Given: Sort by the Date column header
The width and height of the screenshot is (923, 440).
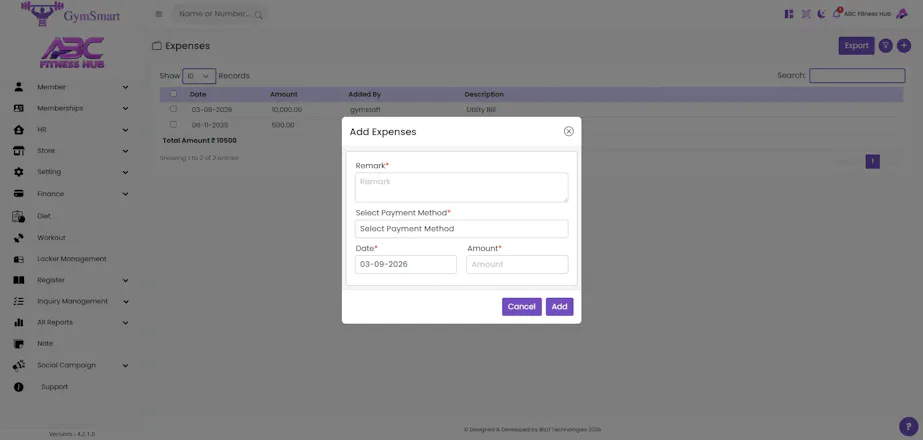Looking at the screenshot, I should click(198, 94).
